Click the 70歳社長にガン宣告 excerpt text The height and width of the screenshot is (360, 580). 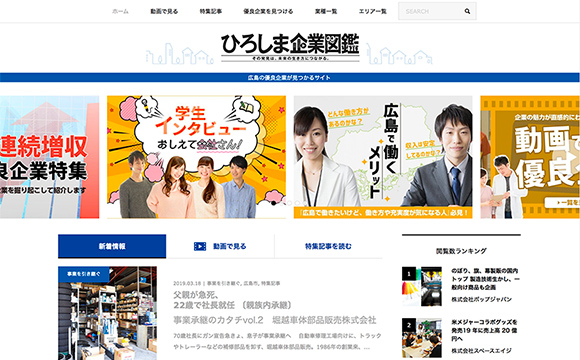tap(277, 342)
